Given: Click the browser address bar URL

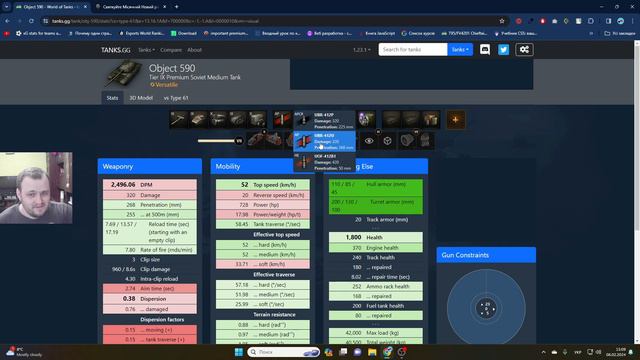Looking at the screenshot, I should click(155, 21).
